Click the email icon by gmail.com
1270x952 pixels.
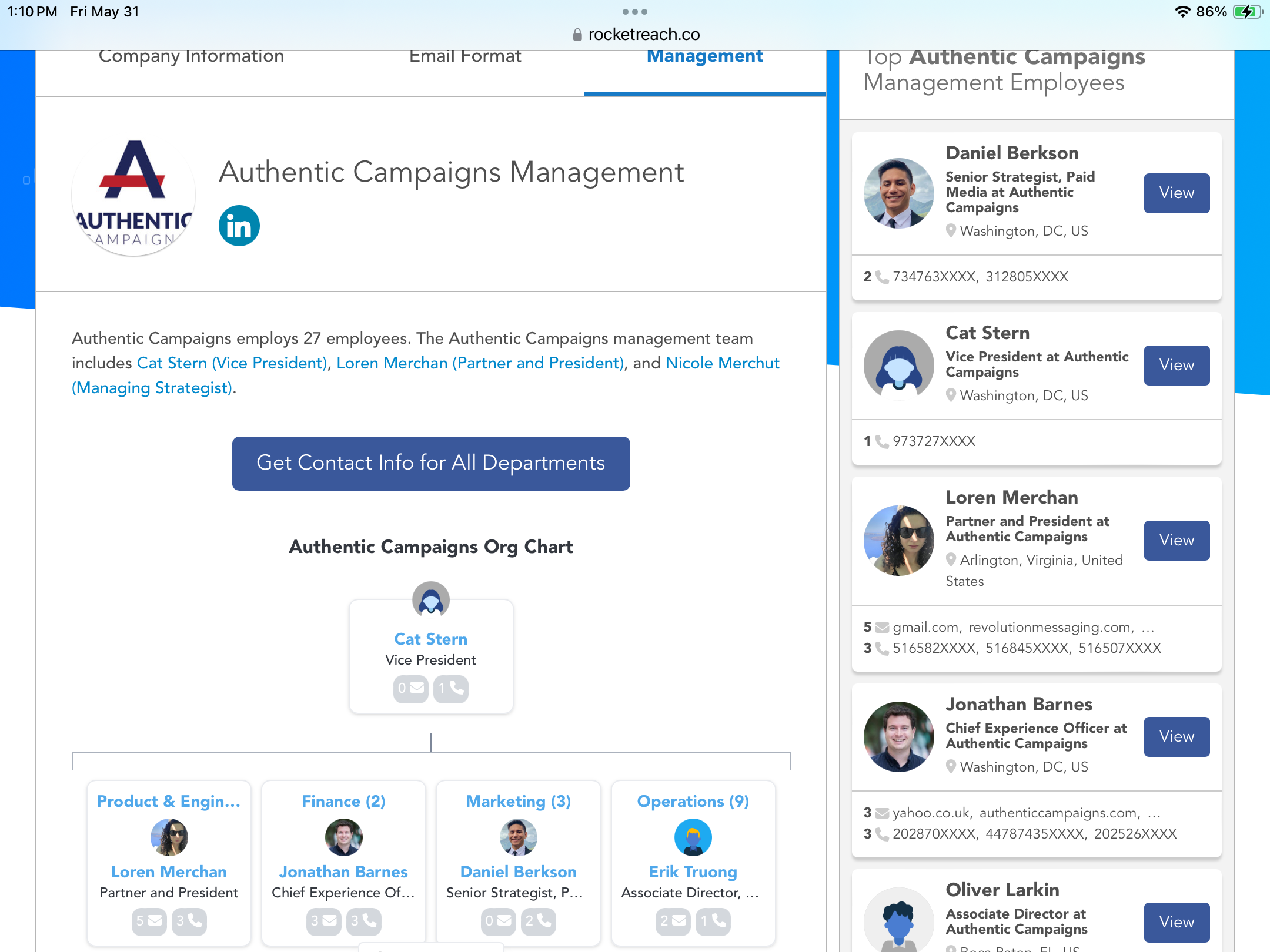click(x=882, y=627)
